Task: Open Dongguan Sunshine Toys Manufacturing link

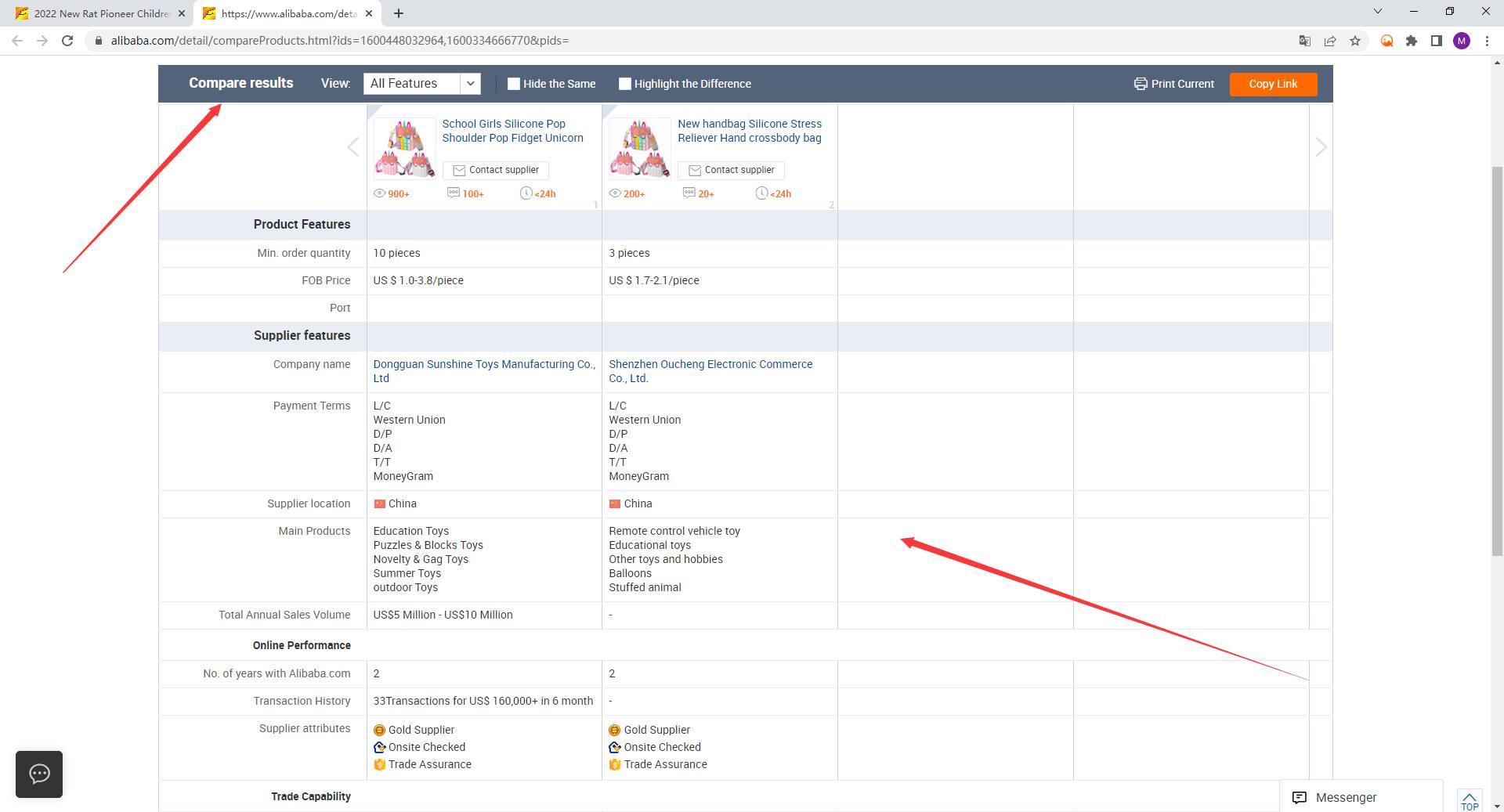Action: [x=484, y=371]
